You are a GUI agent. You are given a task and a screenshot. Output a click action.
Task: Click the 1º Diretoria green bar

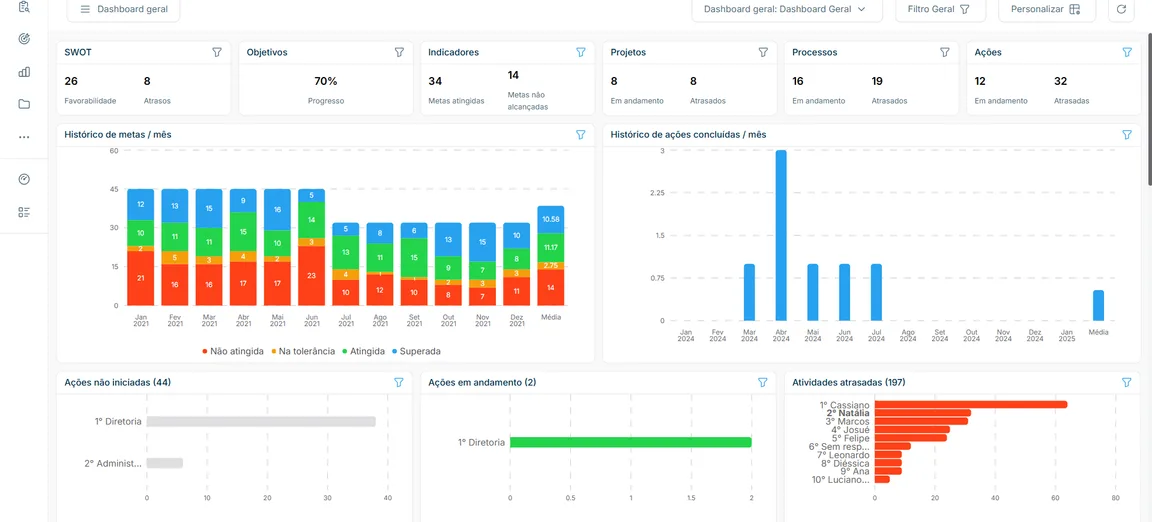click(630, 443)
